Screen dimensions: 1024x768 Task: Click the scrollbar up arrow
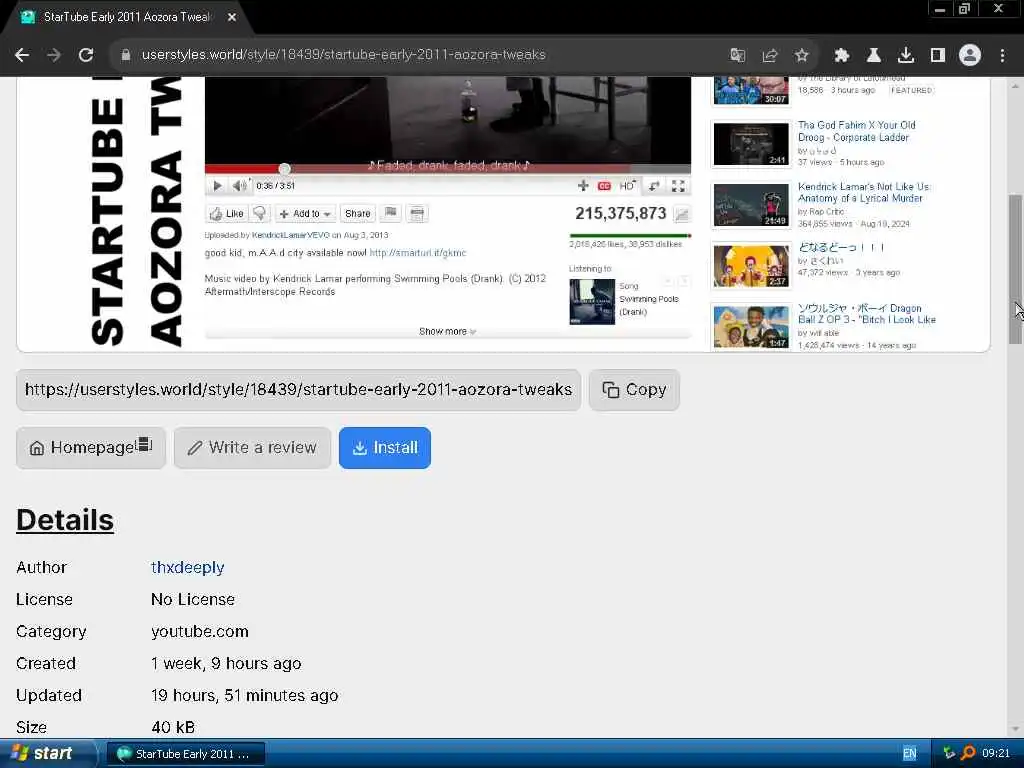[x=1015, y=86]
